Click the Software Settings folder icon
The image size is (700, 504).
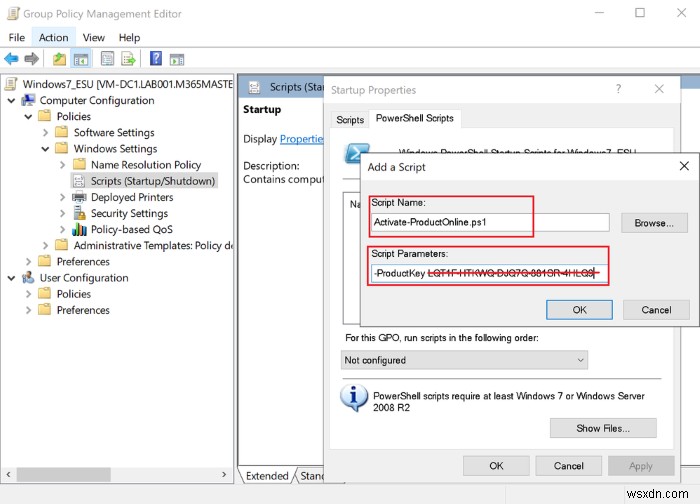click(62, 132)
